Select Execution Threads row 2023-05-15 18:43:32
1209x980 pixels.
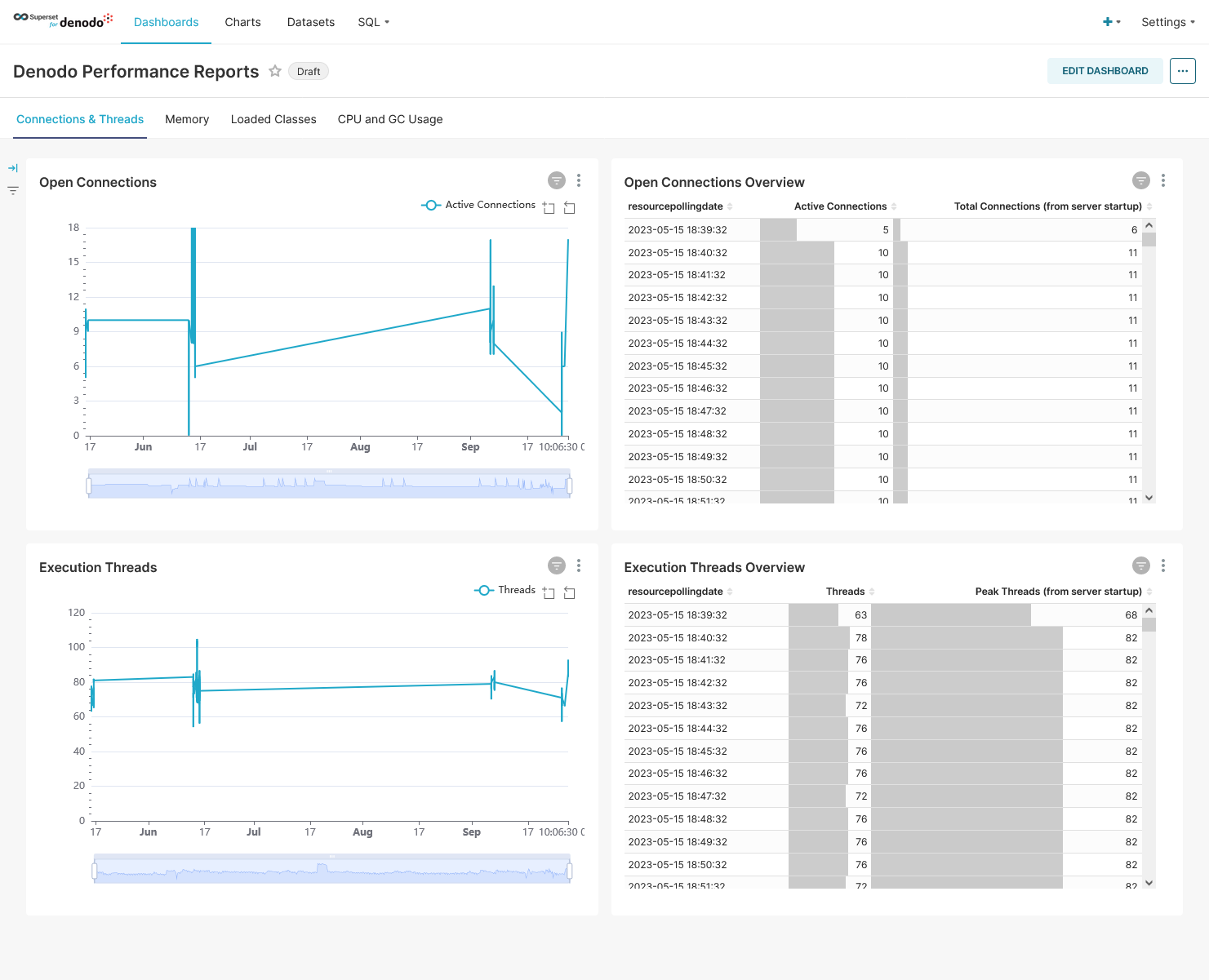[x=883, y=706]
